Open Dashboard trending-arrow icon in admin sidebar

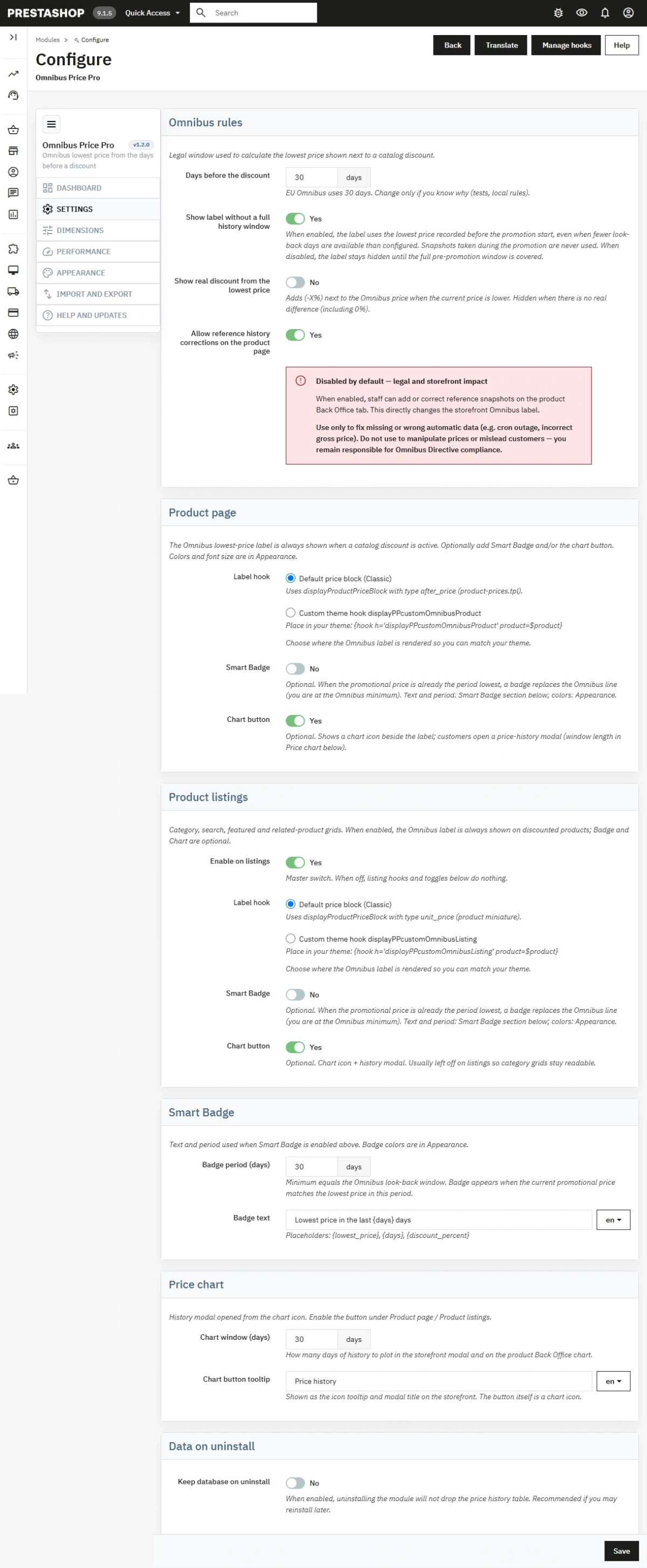click(13, 74)
